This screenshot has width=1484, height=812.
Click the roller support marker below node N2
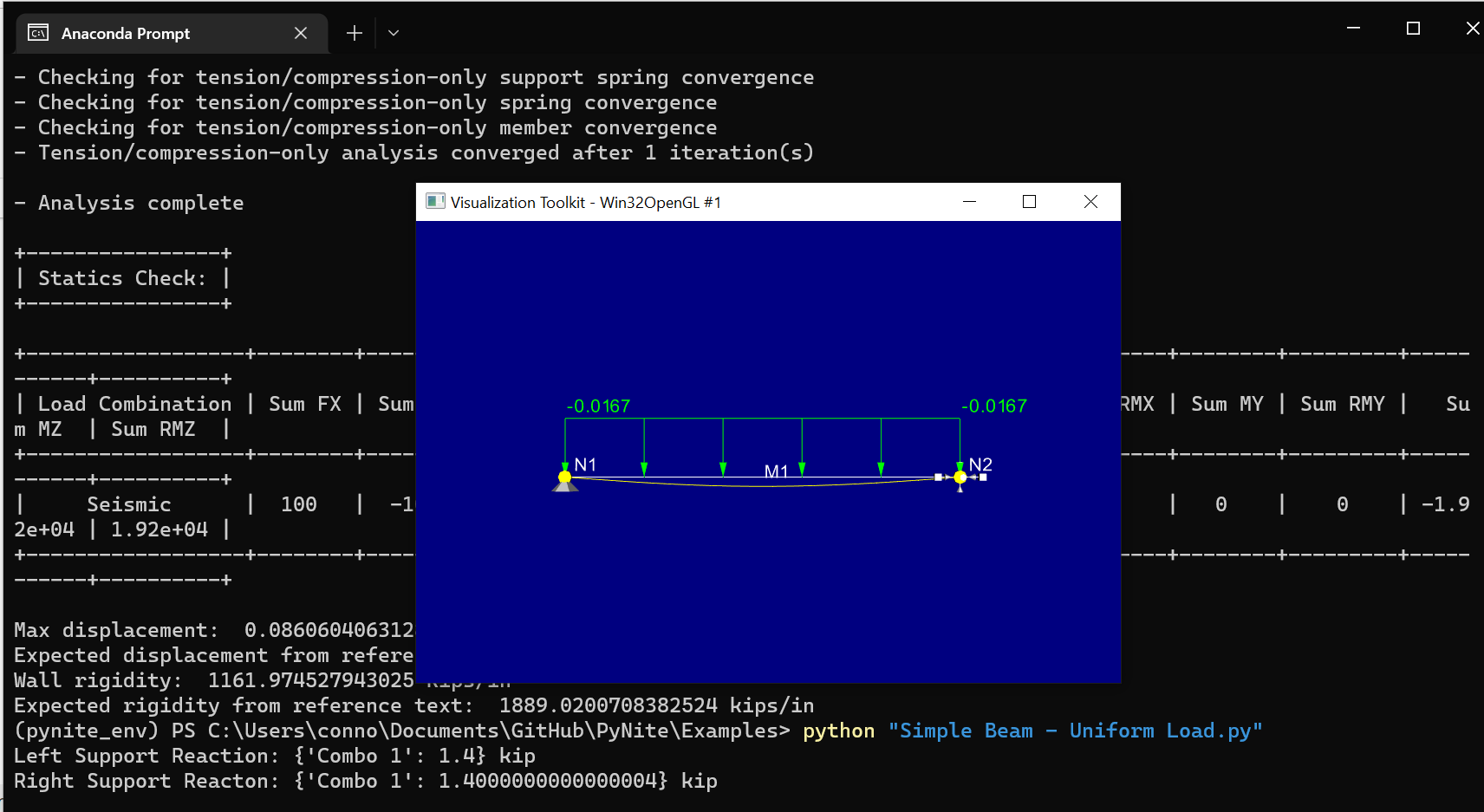[x=960, y=490]
